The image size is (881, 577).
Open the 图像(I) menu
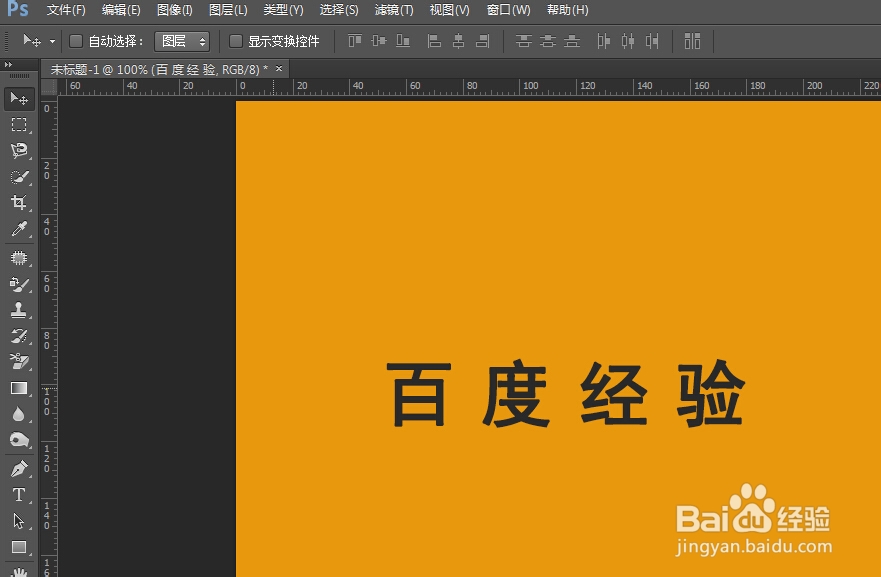[x=174, y=10]
